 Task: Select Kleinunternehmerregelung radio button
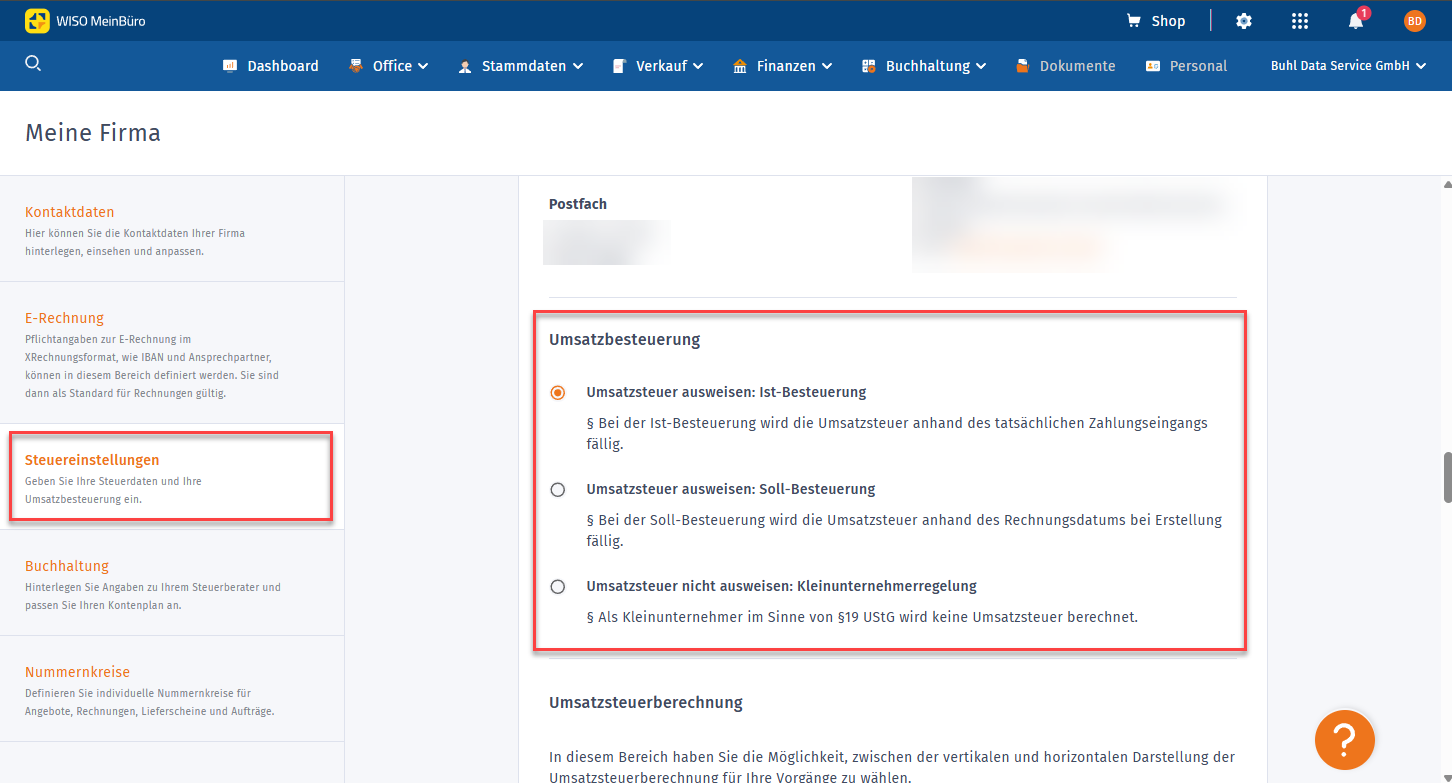coord(558,586)
